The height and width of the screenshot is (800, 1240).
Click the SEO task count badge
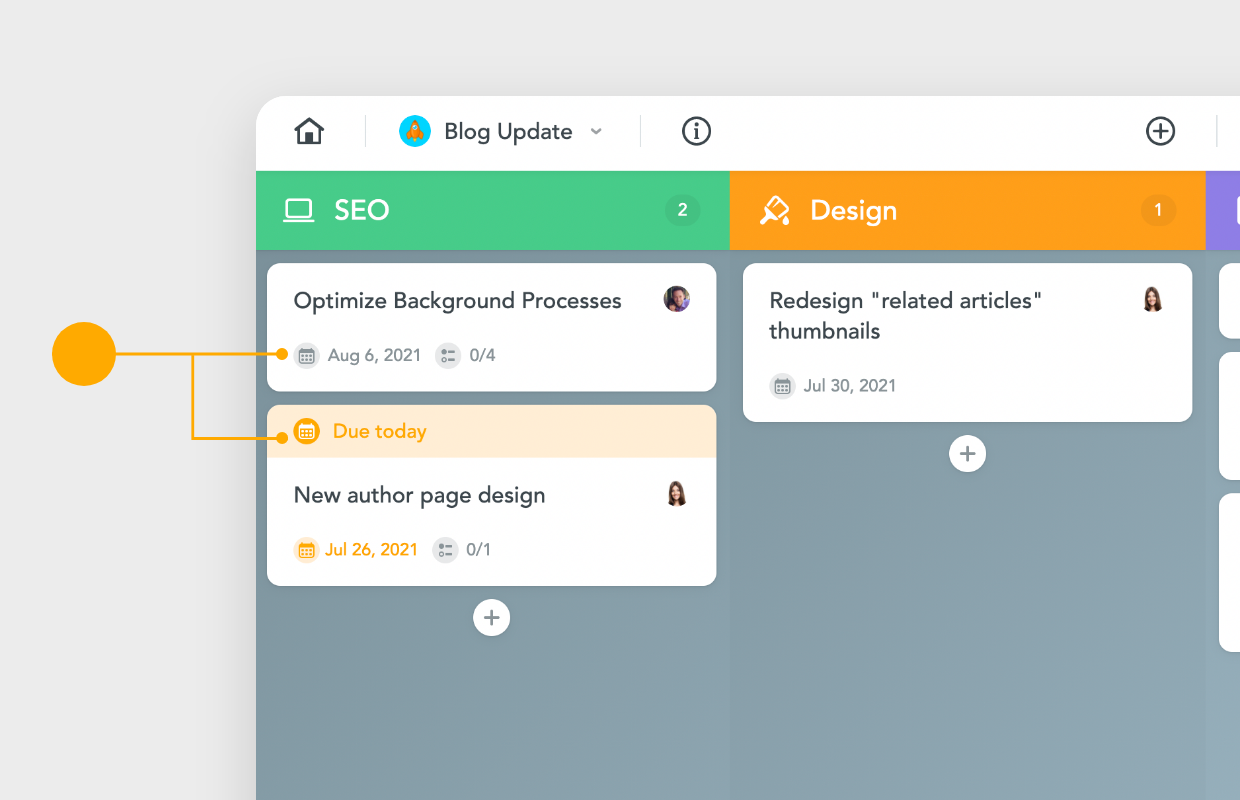click(x=683, y=210)
